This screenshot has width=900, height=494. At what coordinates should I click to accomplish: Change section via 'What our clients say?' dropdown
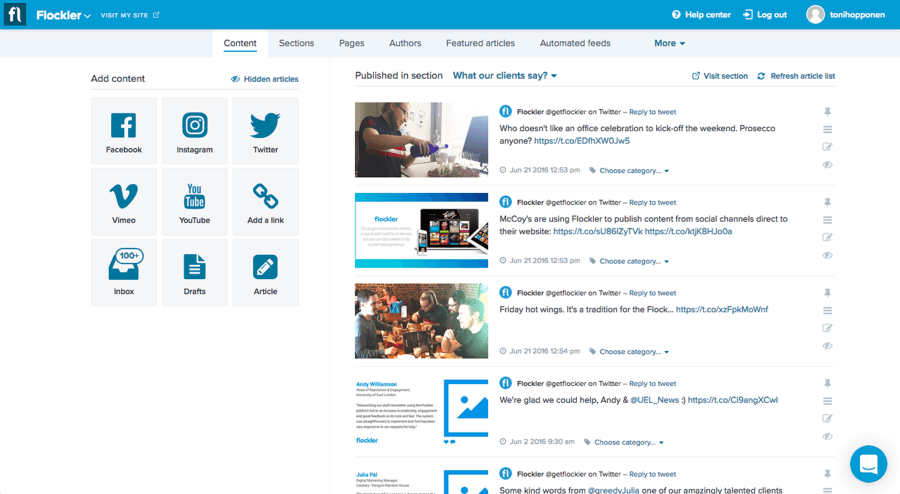point(505,76)
